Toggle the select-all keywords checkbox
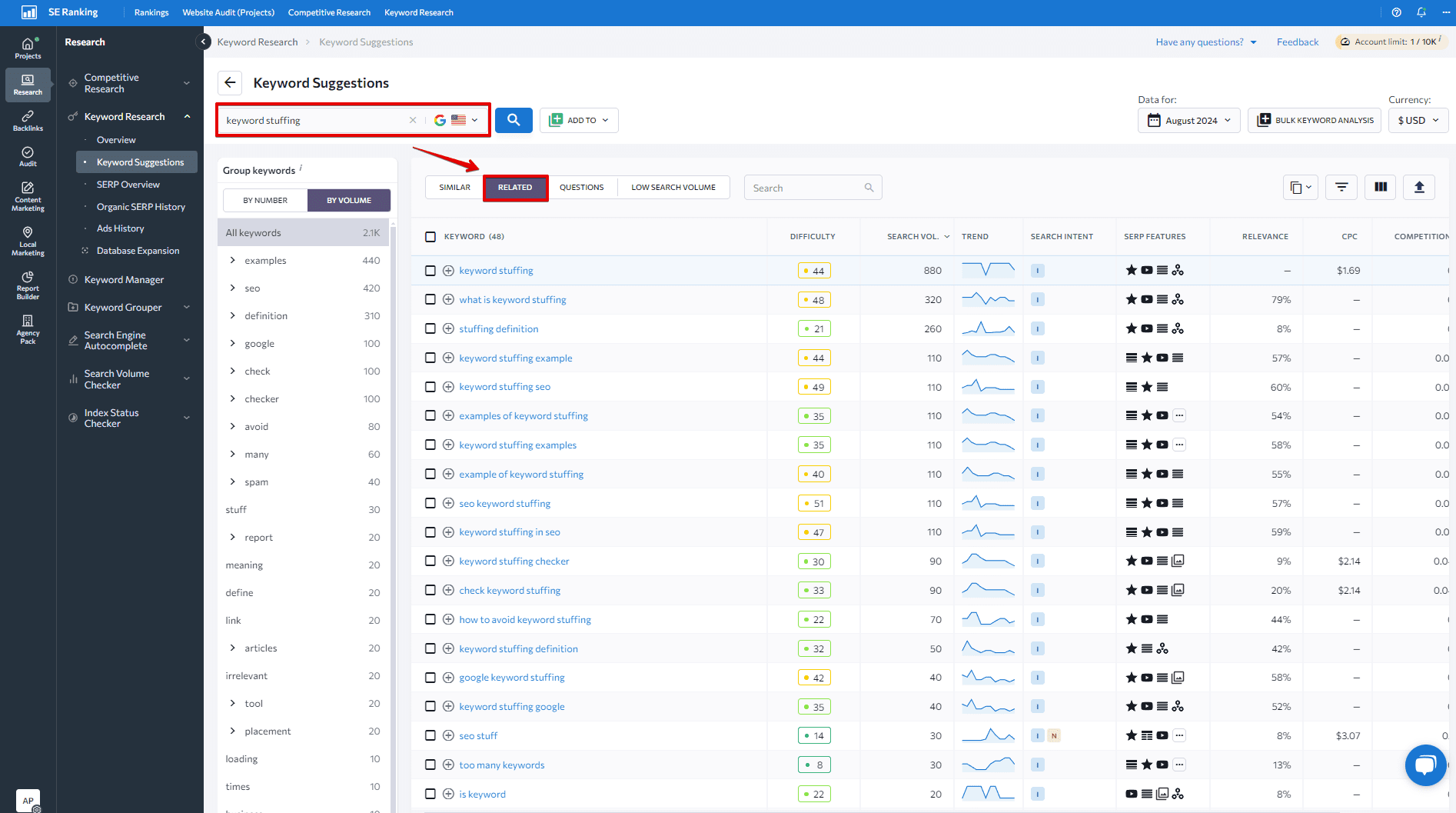 pos(430,236)
